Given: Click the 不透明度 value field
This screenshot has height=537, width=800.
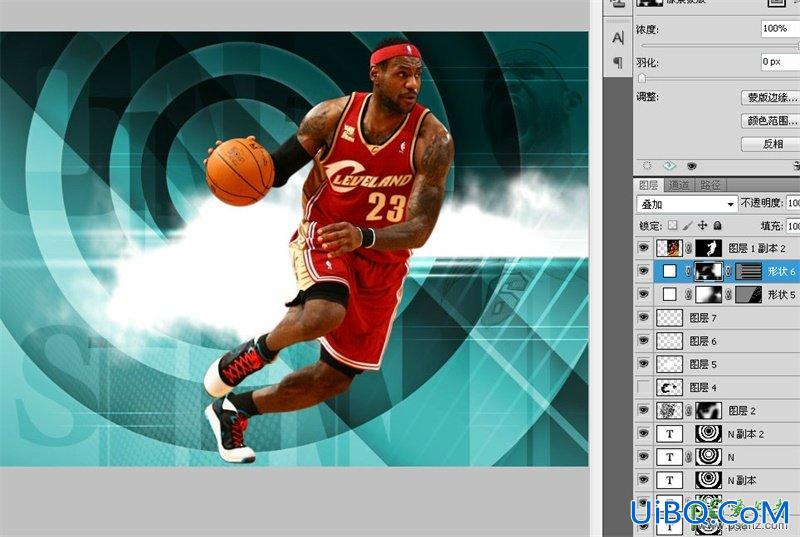Looking at the screenshot, I should click(793, 203).
